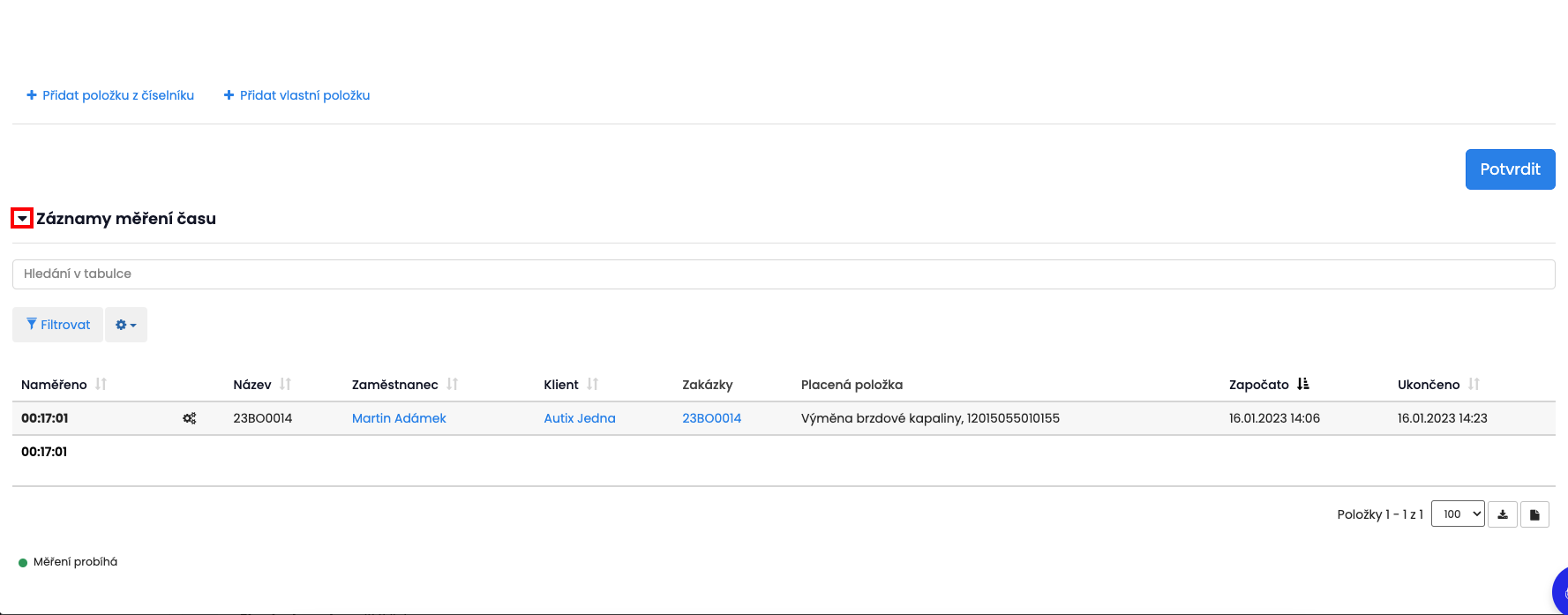Sort by Naměřeno column arrows
Viewport: 1568px width, 615px height.
tap(101, 385)
